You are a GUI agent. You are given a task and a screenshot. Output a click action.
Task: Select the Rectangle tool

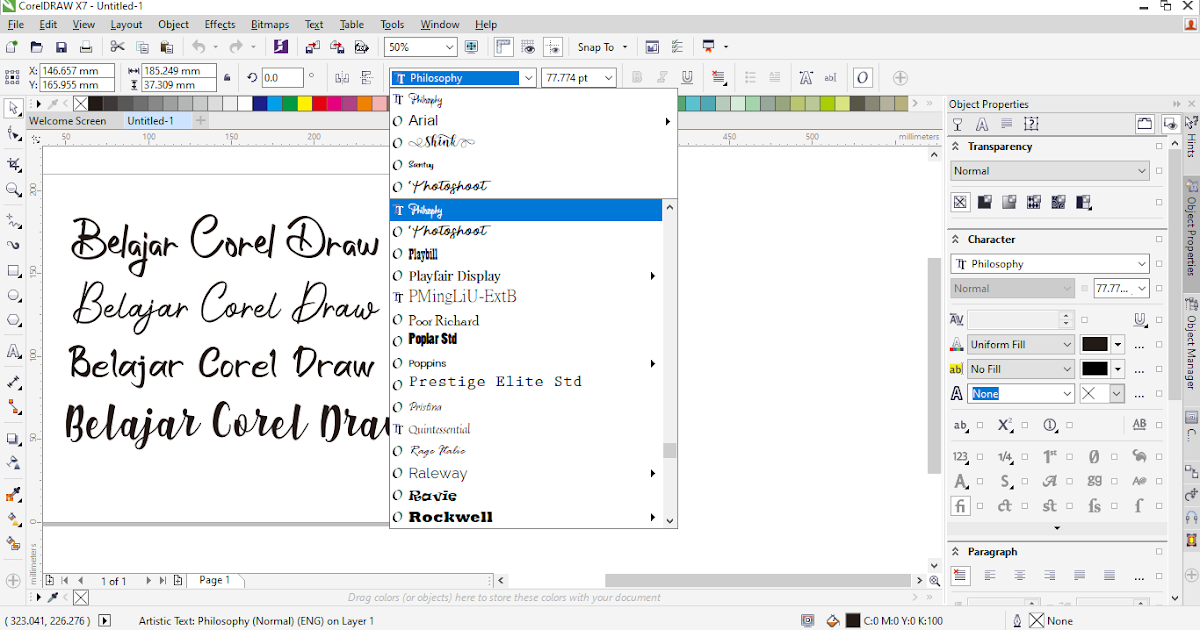click(12, 270)
